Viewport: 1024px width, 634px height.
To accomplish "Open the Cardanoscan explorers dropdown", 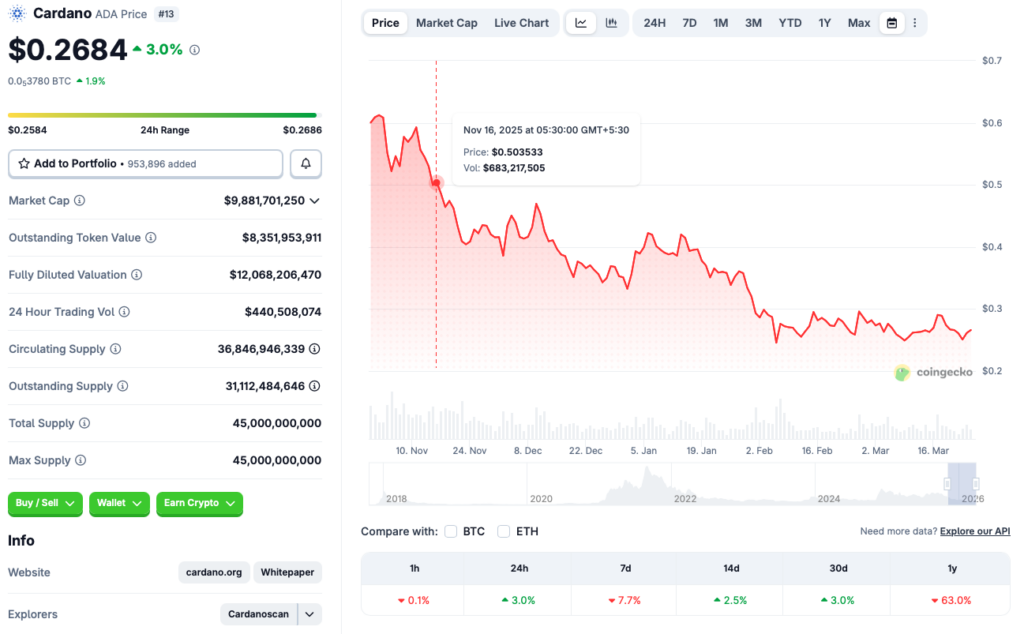I will pos(309,614).
